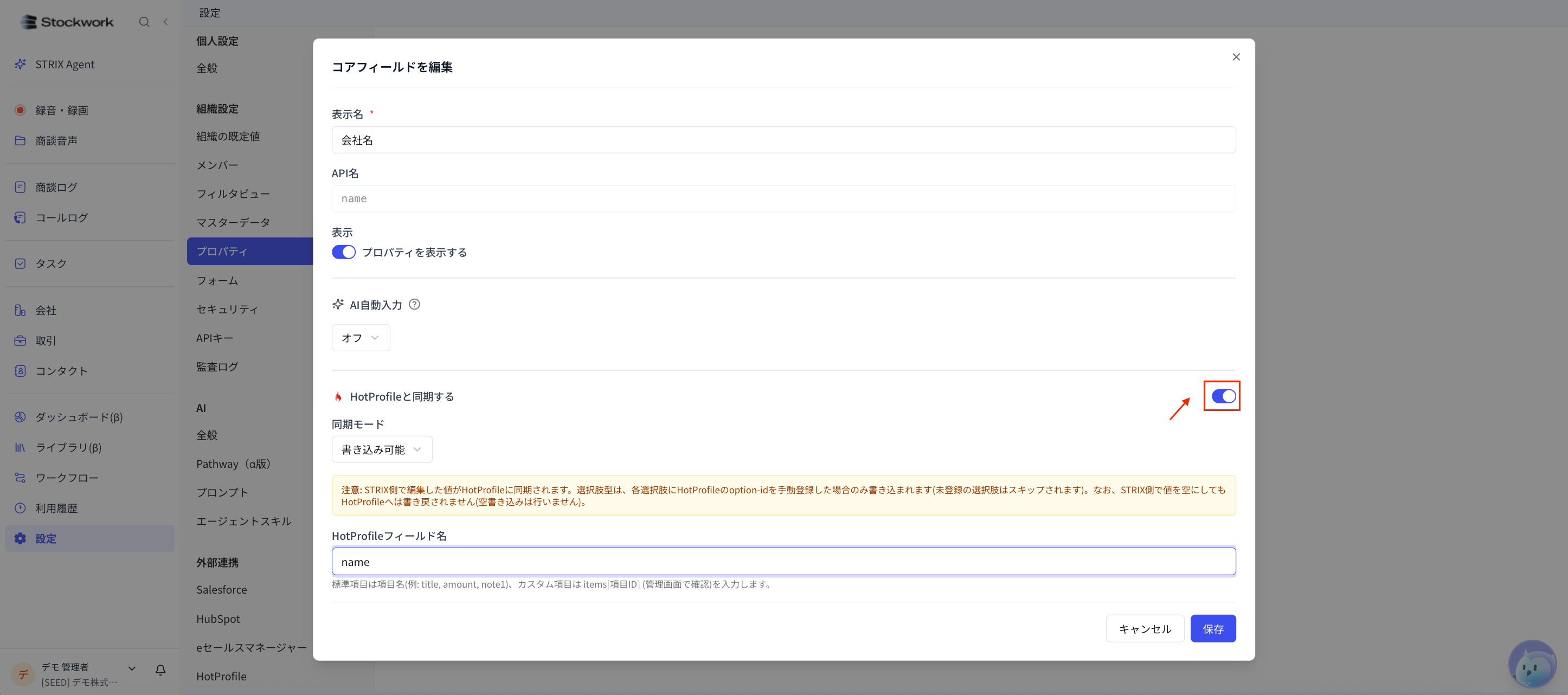
Task: Click the コンタクト icon
Action: (20, 371)
